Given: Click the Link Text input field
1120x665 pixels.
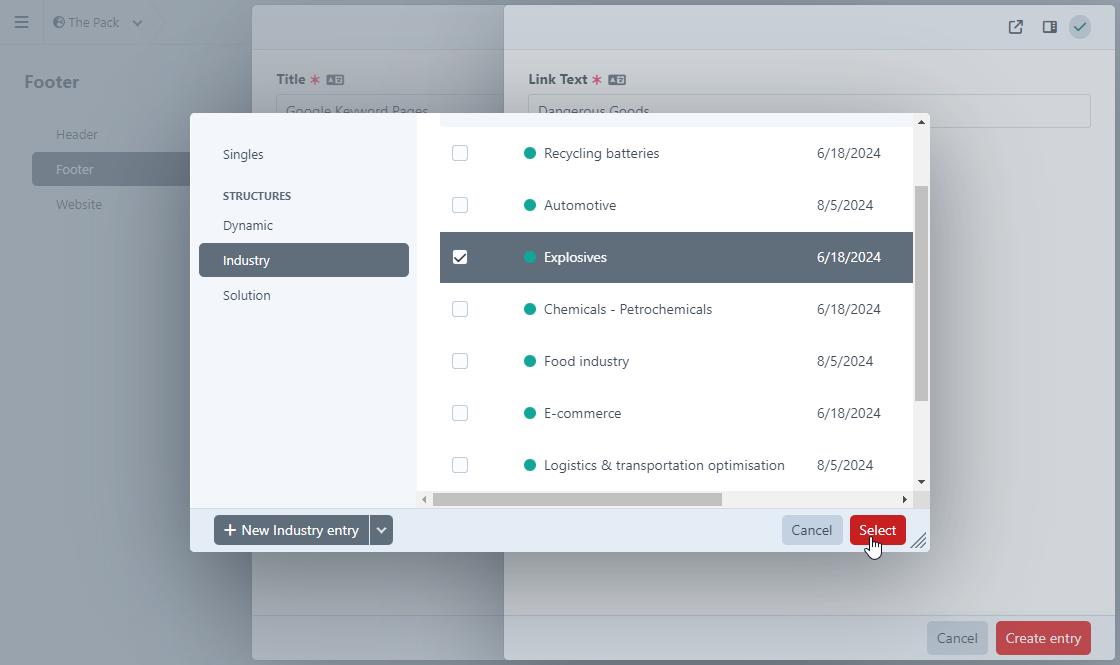Looking at the screenshot, I should point(808,111).
